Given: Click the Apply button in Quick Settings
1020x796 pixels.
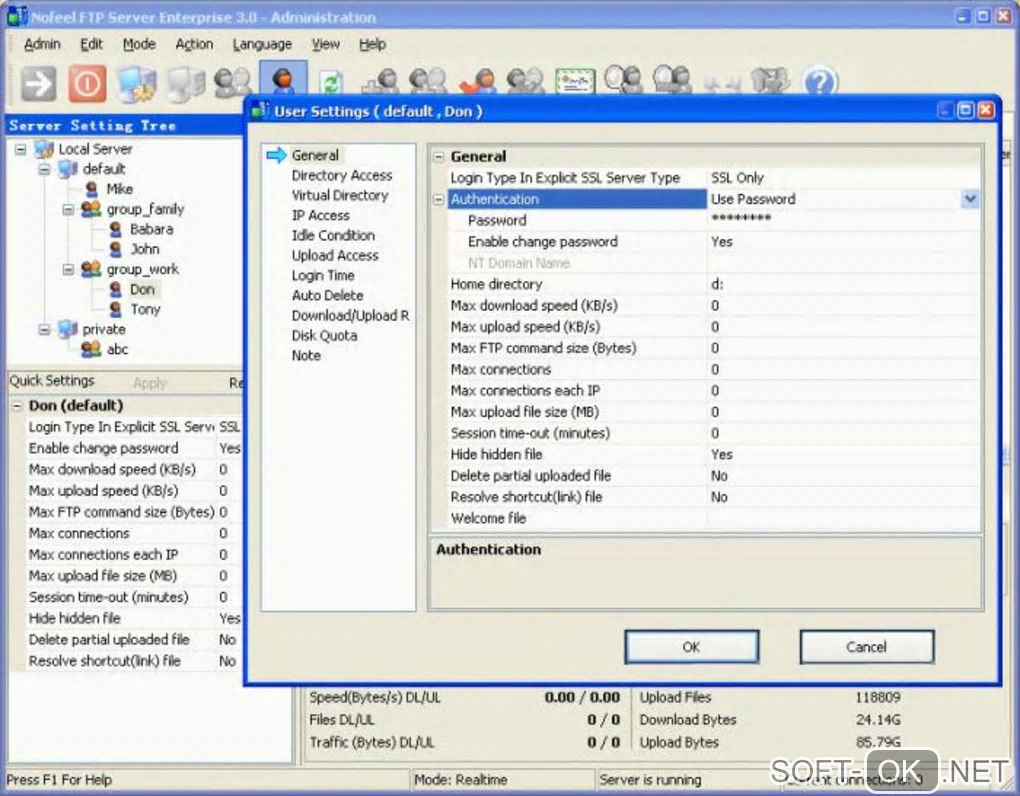Looking at the screenshot, I should (x=150, y=382).
